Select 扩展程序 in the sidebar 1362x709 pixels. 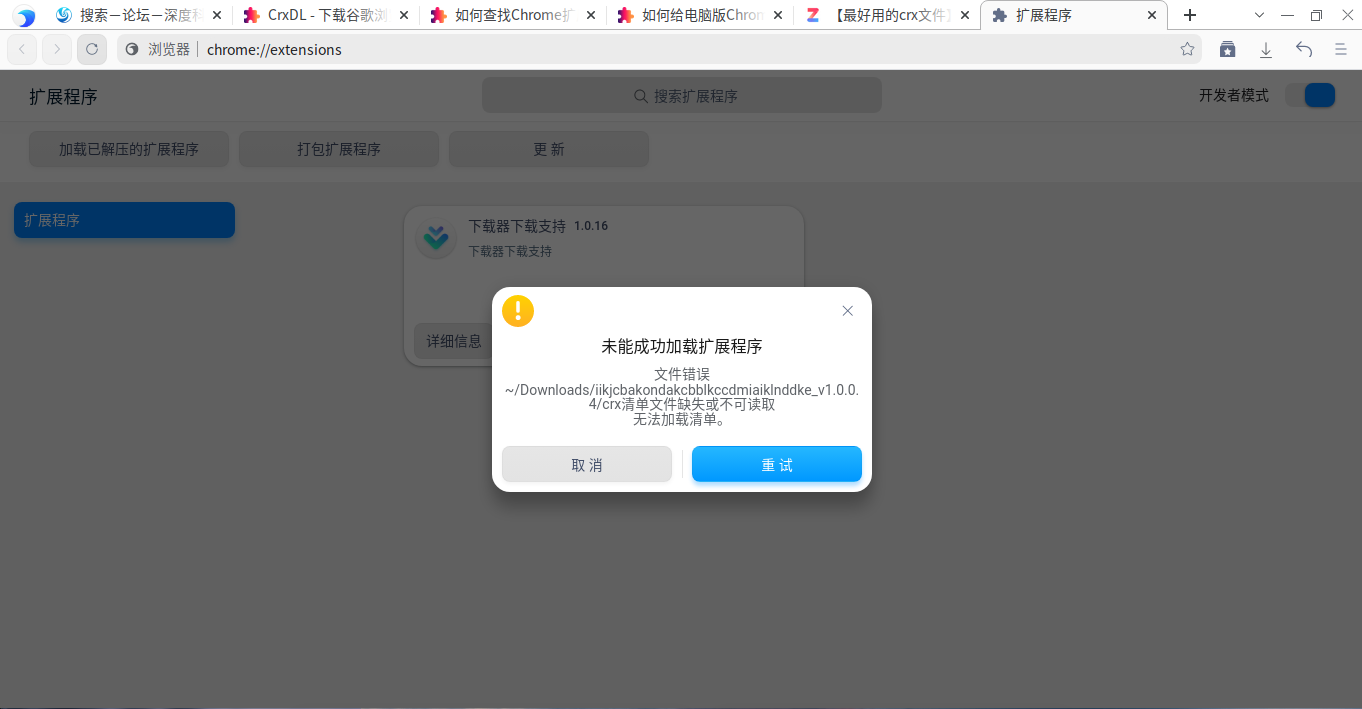click(124, 219)
